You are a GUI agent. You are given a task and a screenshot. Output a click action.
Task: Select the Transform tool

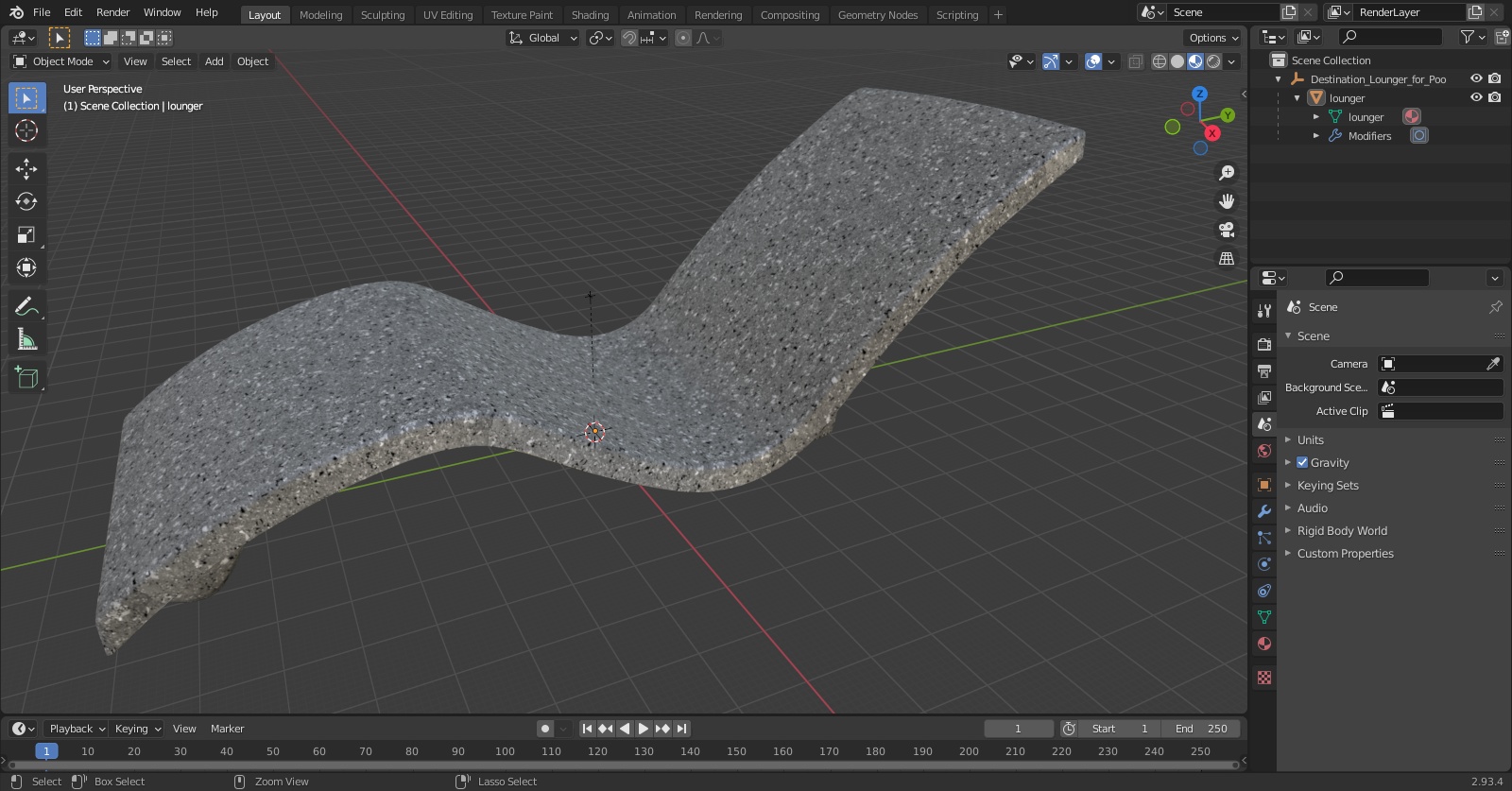[26, 267]
